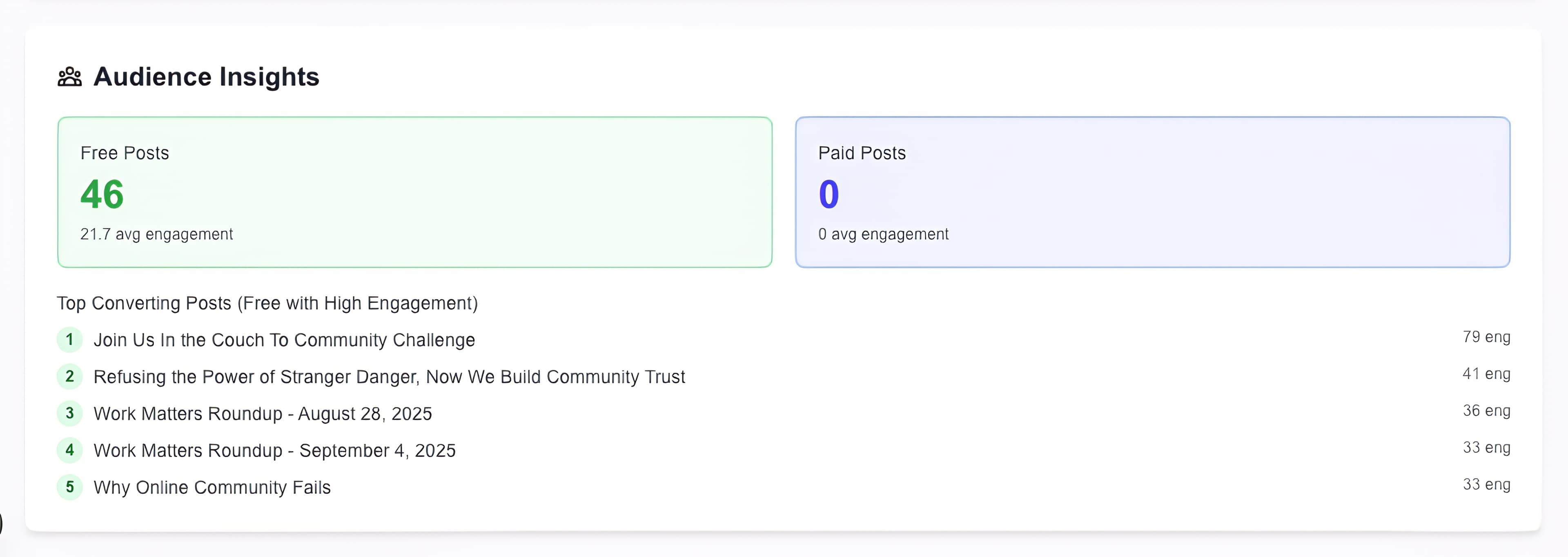
Task: Click the blue 0 paid posts count
Action: pos(829,195)
